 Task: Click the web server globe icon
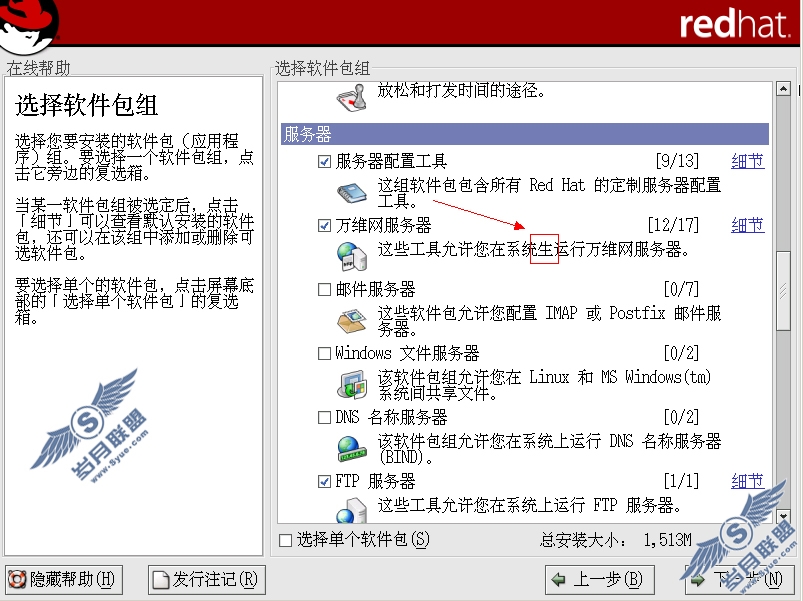tap(352, 256)
